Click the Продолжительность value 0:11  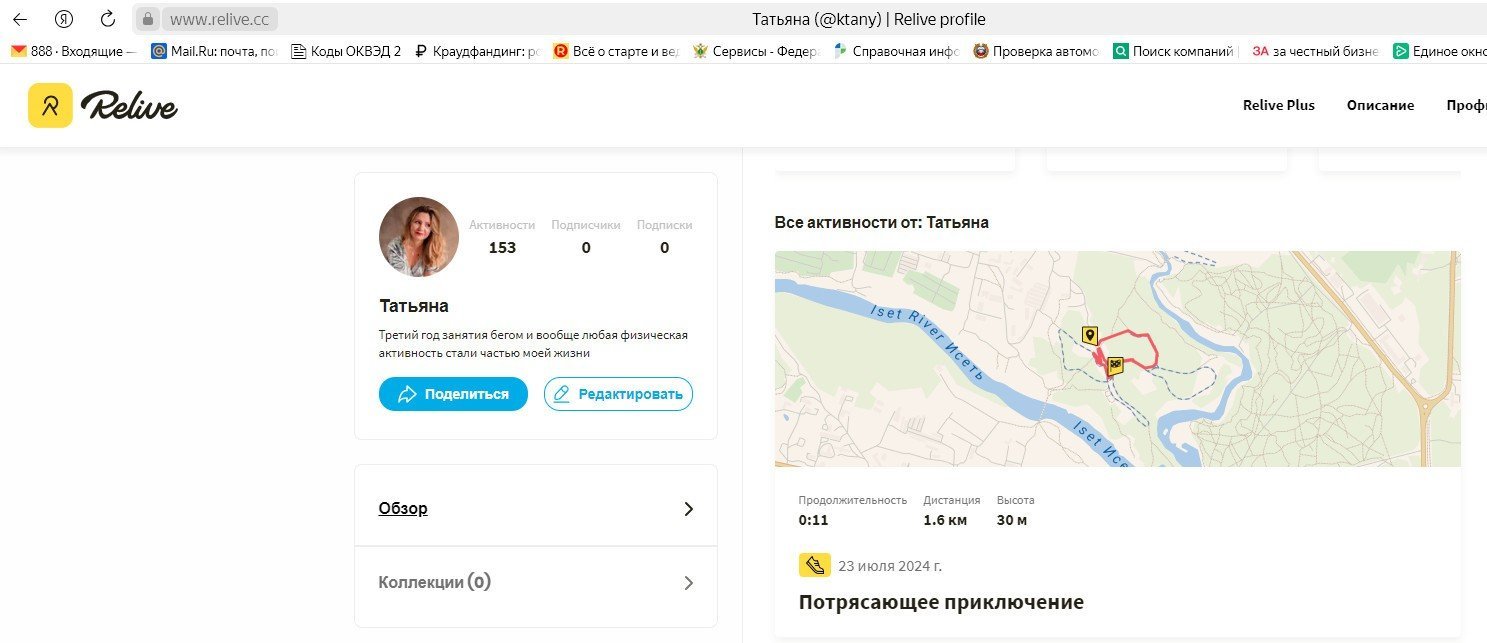(813, 520)
